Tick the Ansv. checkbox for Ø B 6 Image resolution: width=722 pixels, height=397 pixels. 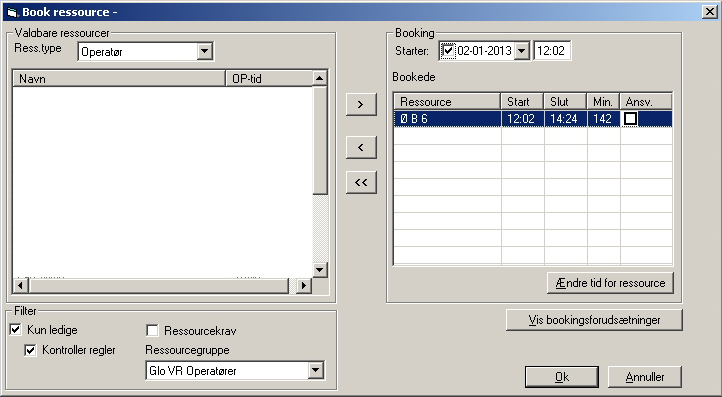(x=630, y=119)
